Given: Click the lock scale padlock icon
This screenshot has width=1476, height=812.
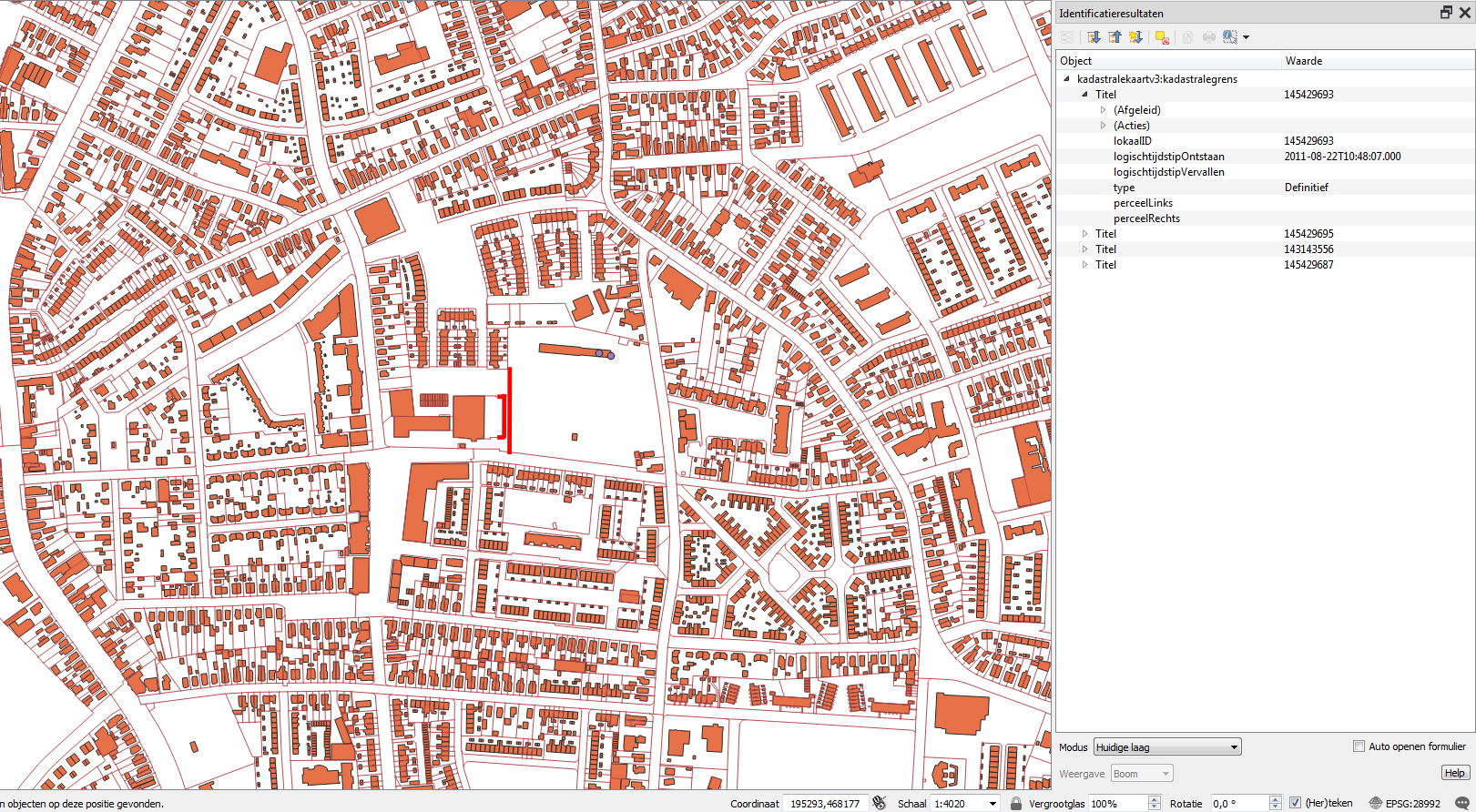Looking at the screenshot, I should [1016, 803].
